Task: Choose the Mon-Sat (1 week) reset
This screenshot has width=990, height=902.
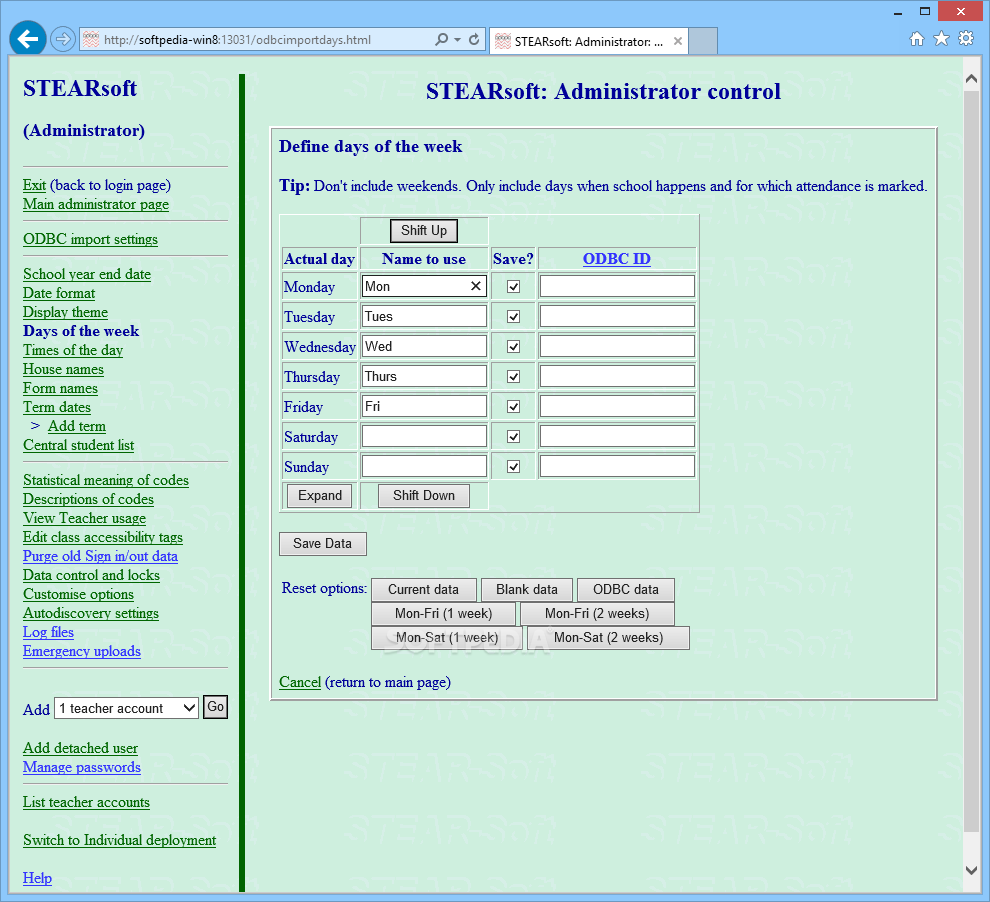Action: coord(447,638)
